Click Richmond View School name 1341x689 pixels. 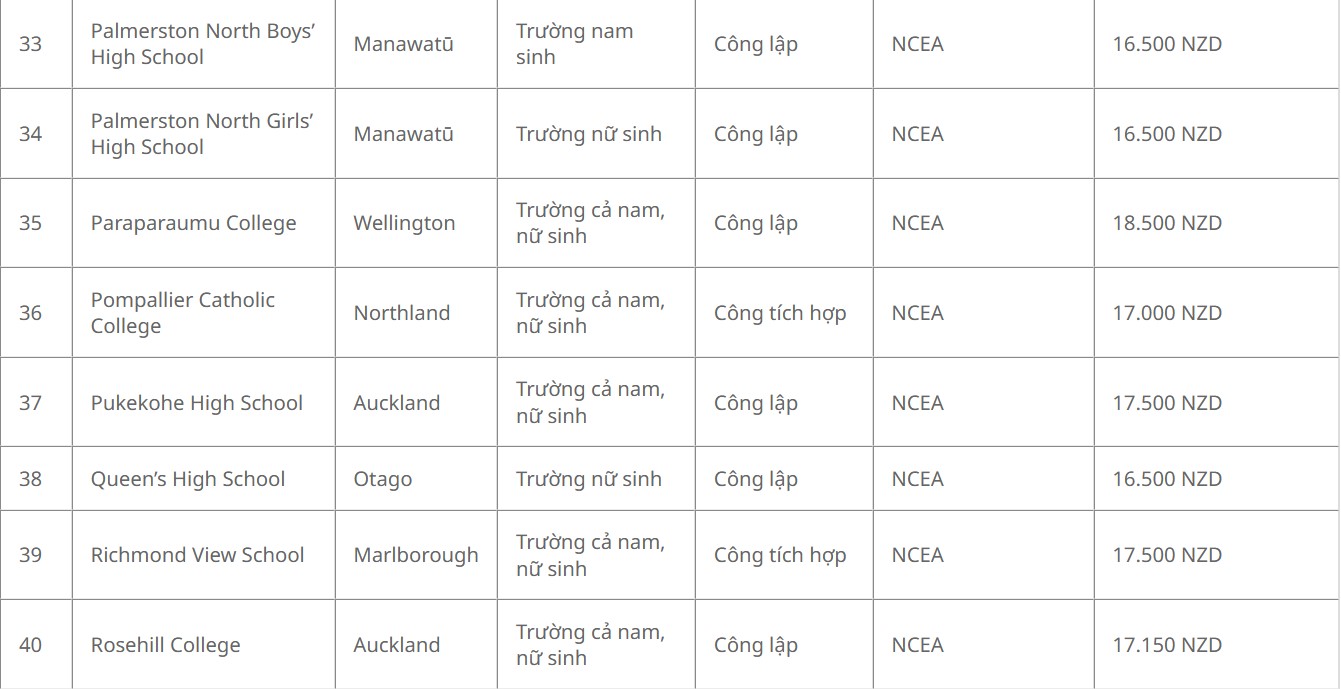(x=197, y=555)
